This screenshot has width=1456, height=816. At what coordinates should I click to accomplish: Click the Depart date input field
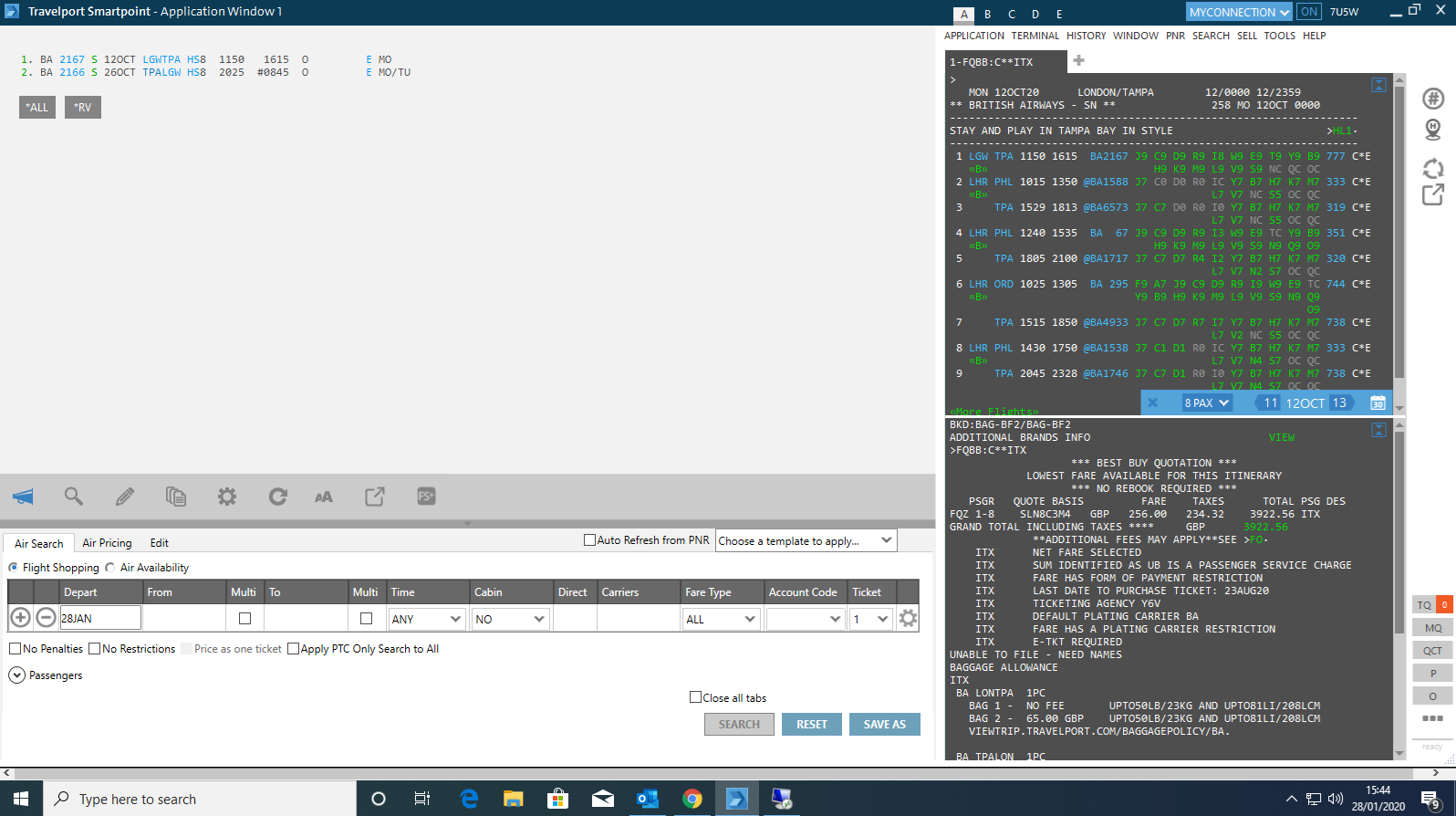100,619
